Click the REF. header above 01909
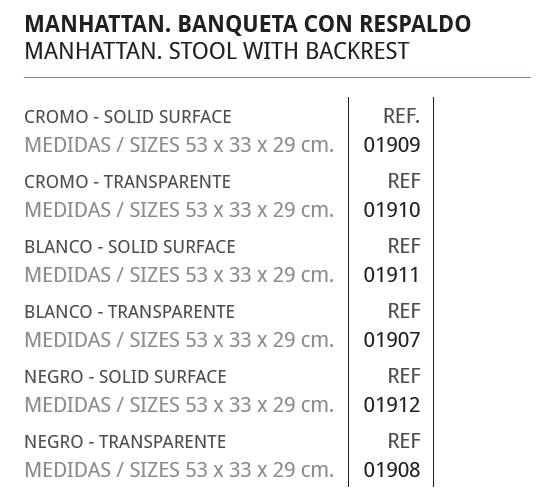Screen dimensions: 550x502 [x=402, y=116]
